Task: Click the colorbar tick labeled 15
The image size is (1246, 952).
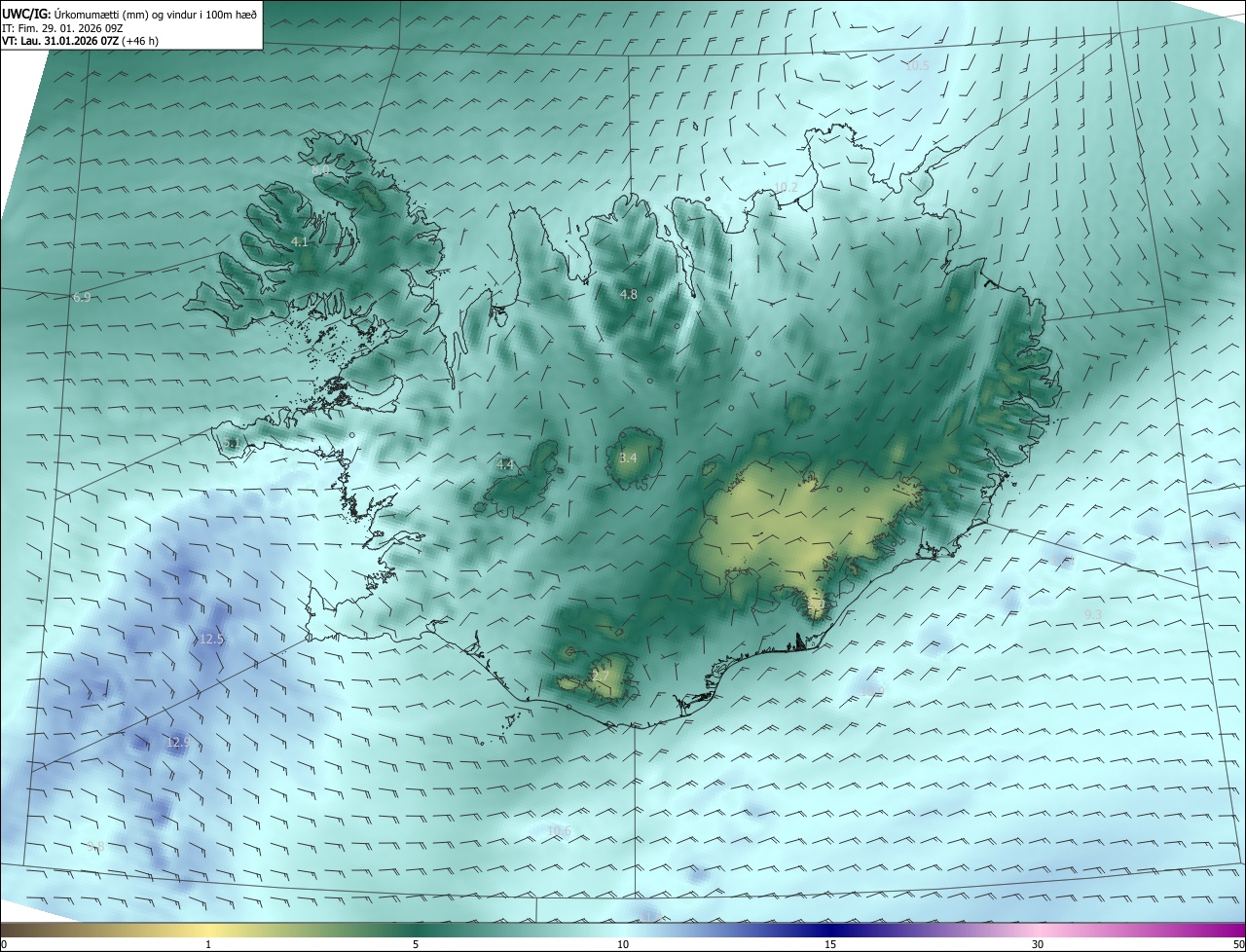Action: 830,944
